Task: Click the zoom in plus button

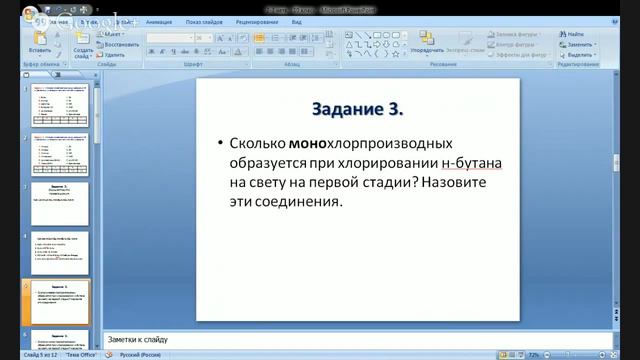Action: tap(602, 355)
